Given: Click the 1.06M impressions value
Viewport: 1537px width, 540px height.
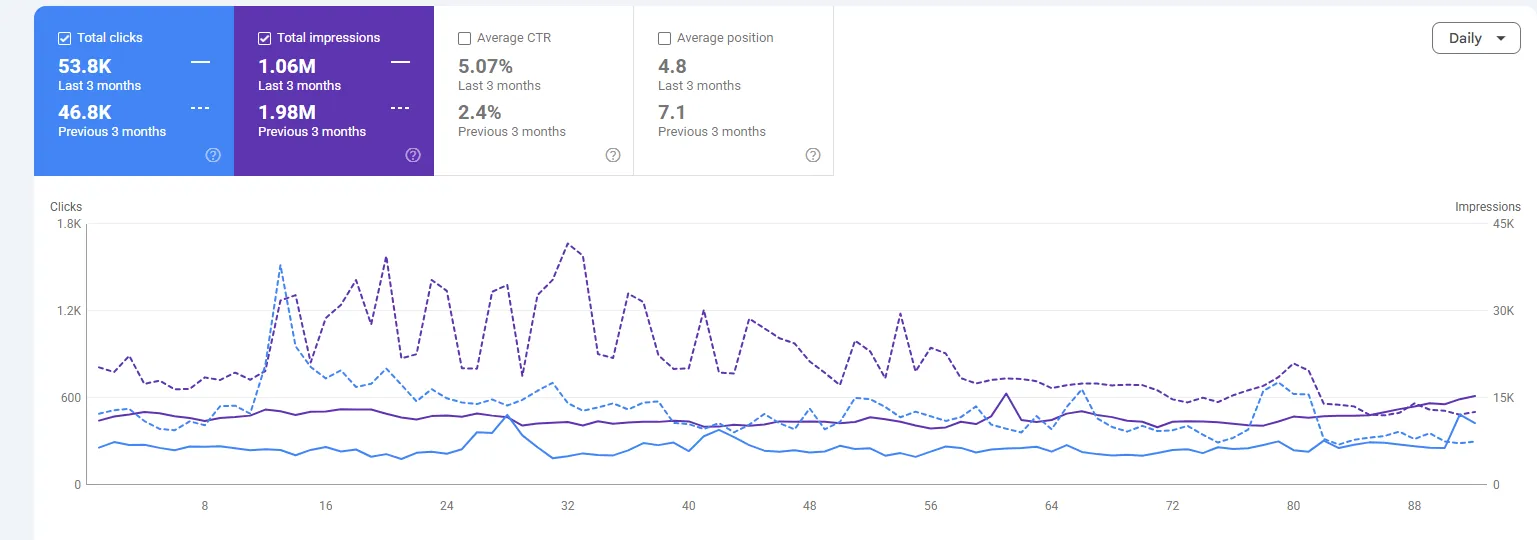Looking at the screenshot, I should pos(287,67).
